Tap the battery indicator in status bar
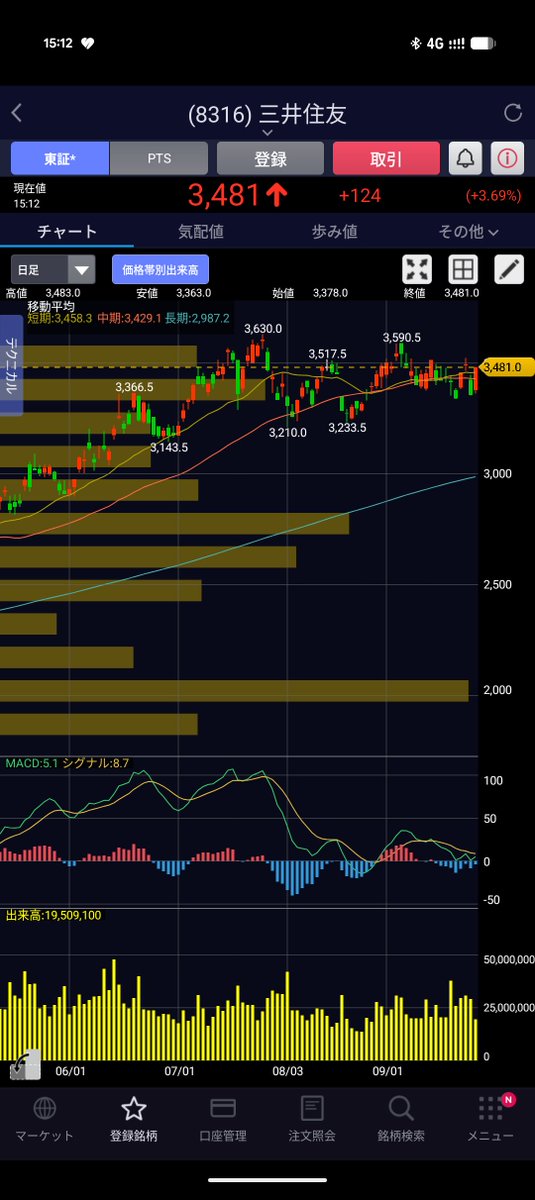This screenshot has height=1200, width=535. tap(485, 44)
